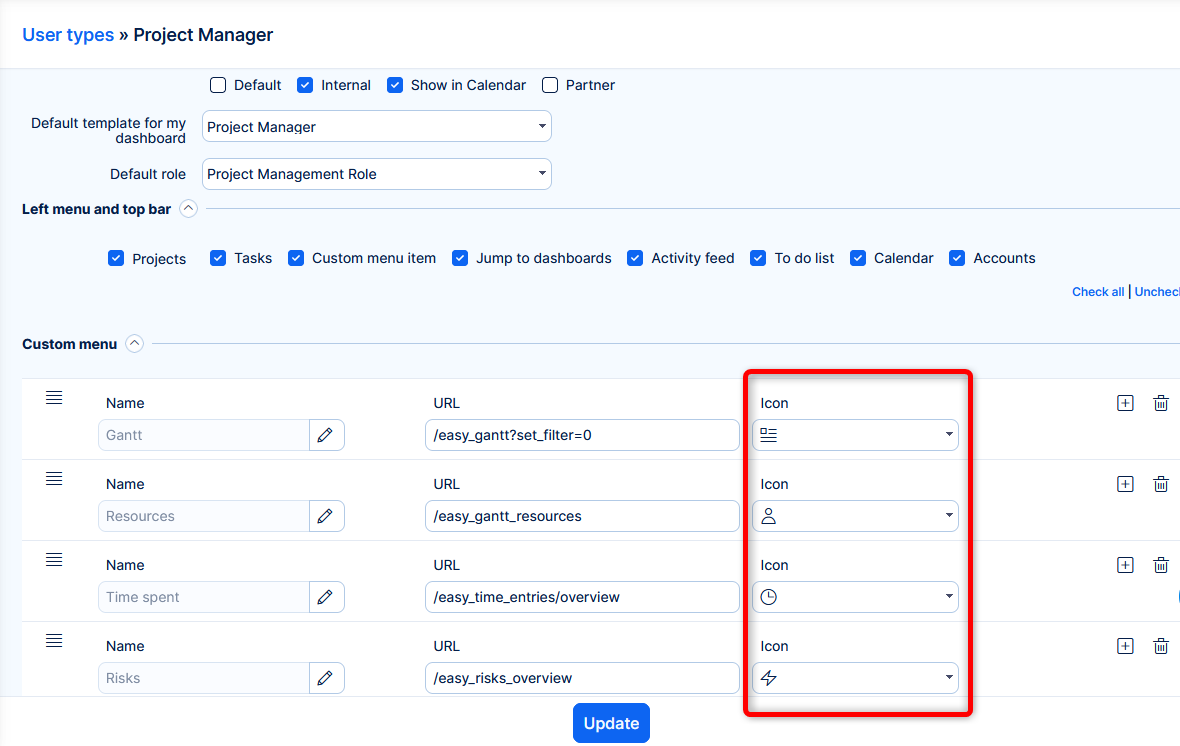Click the edit pencil next to Time spent

tap(325, 597)
